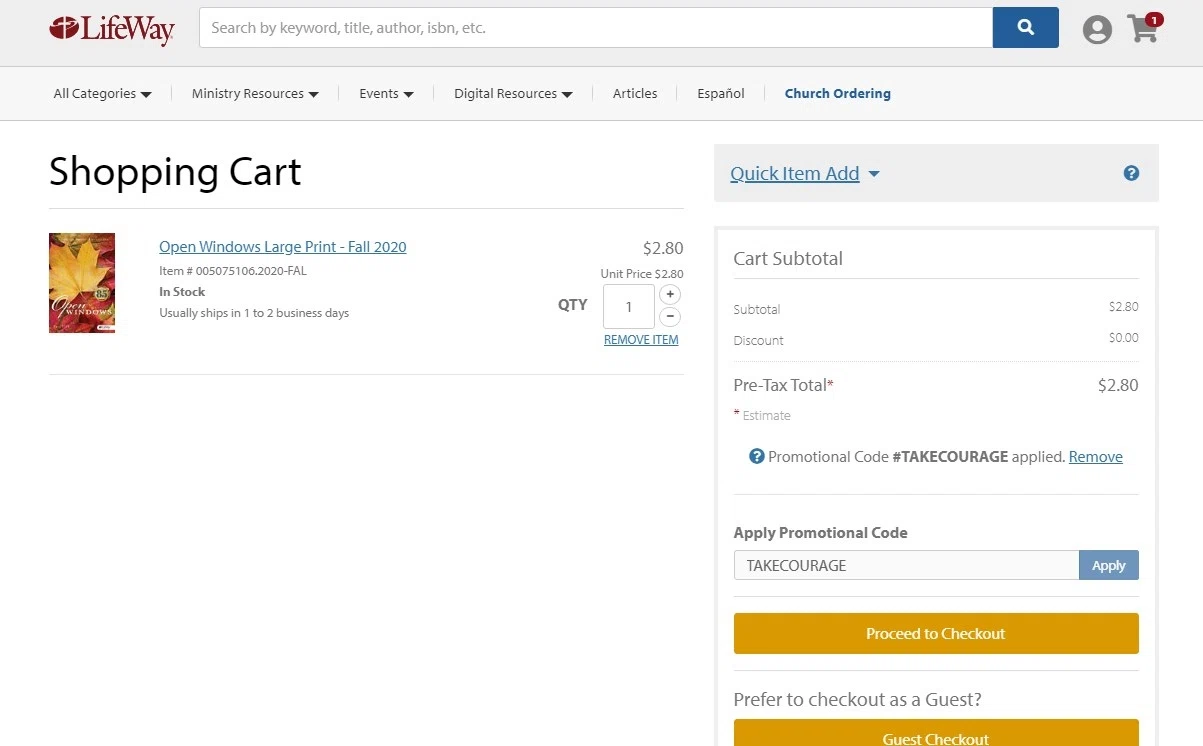Expand the Digital Resources menu
Image resolution: width=1203 pixels, height=746 pixels.
(513, 93)
